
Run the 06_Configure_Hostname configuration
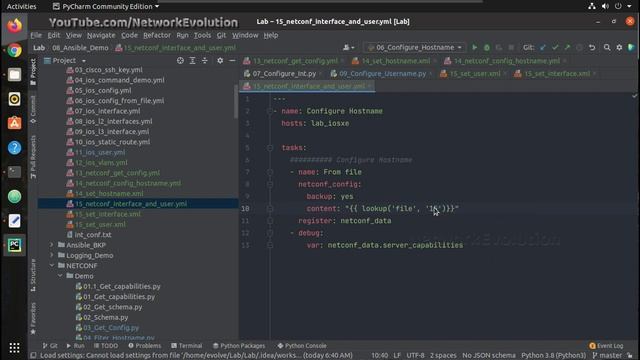coord(474,47)
